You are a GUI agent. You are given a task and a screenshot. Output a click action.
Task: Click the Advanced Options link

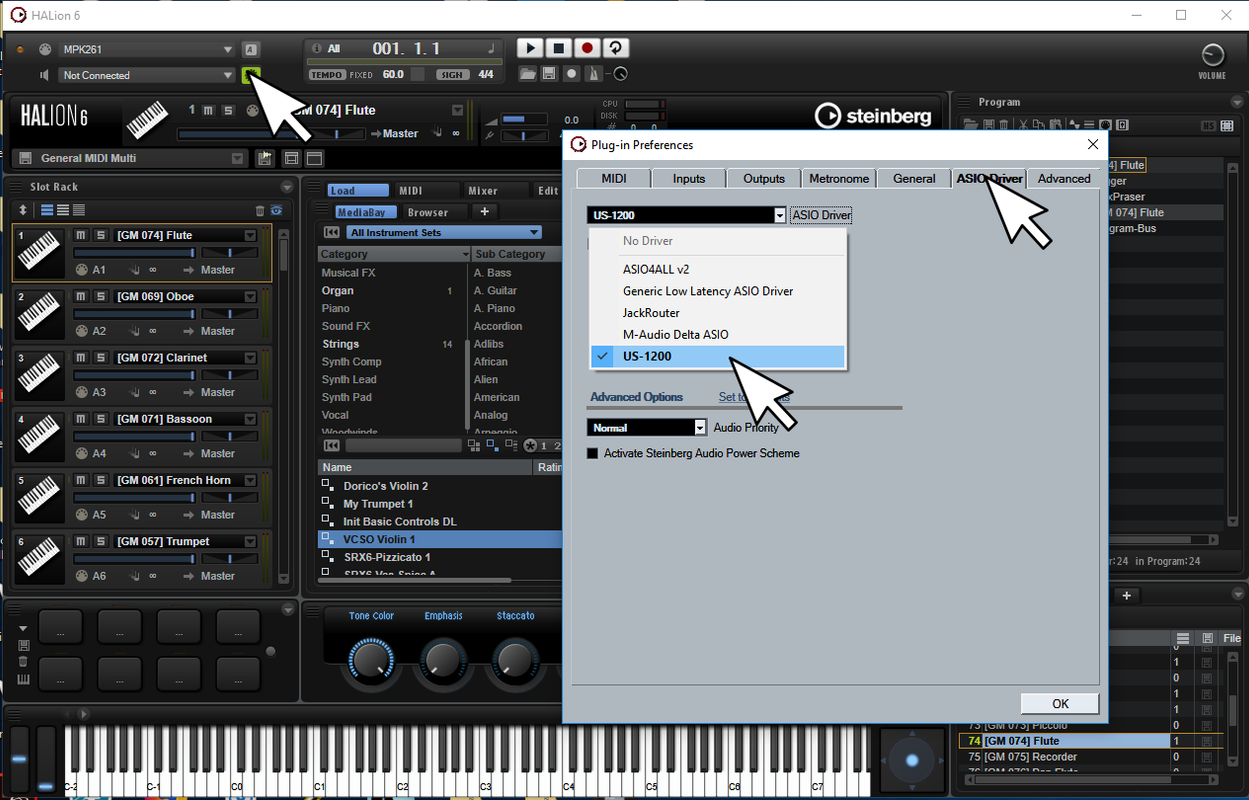(x=636, y=397)
